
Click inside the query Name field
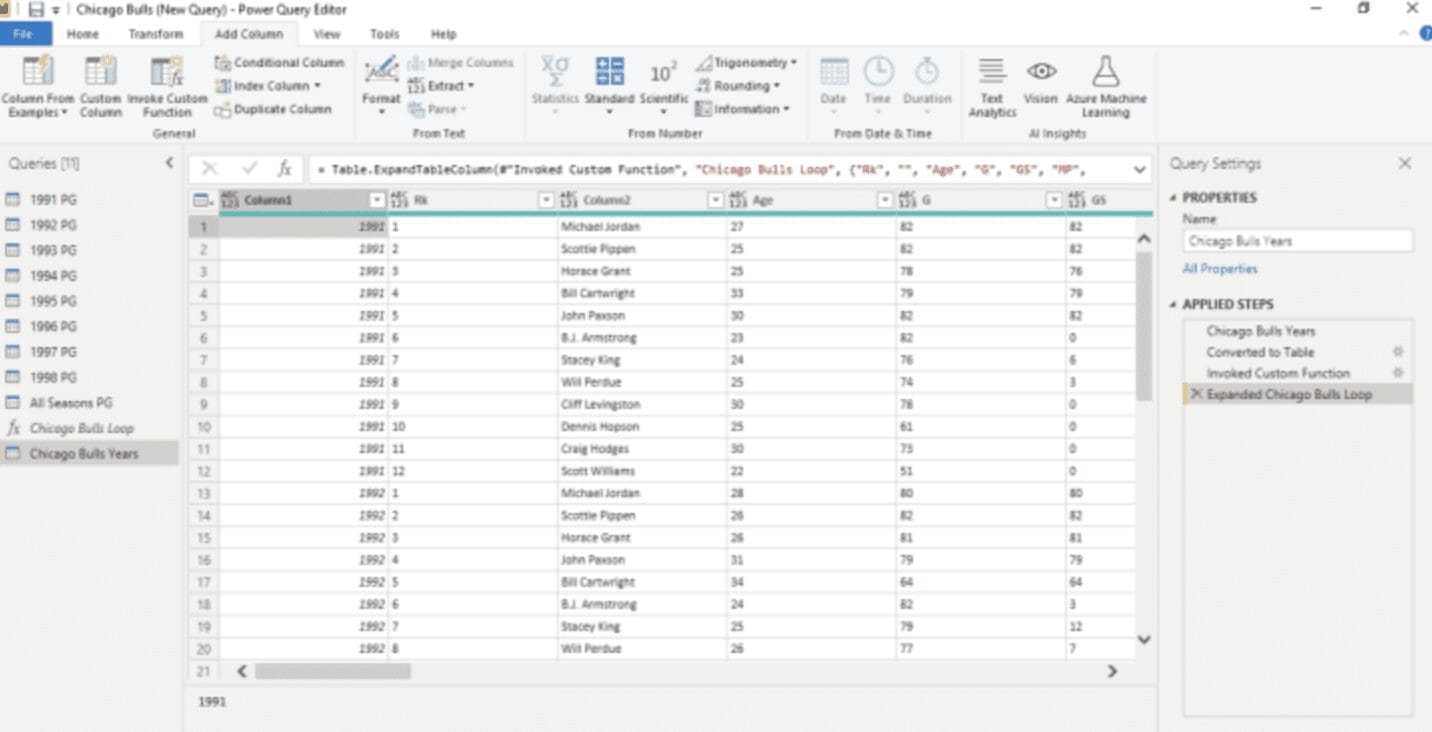pos(1295,240)
